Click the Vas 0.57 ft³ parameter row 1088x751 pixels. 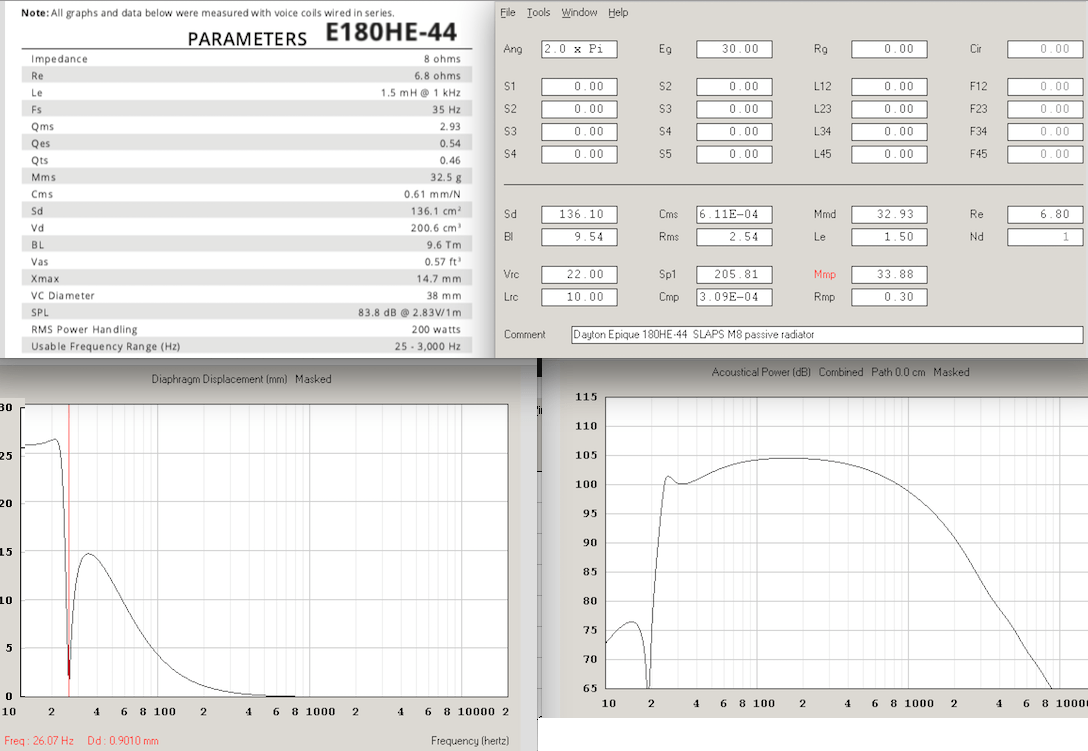tap(246, 262)
